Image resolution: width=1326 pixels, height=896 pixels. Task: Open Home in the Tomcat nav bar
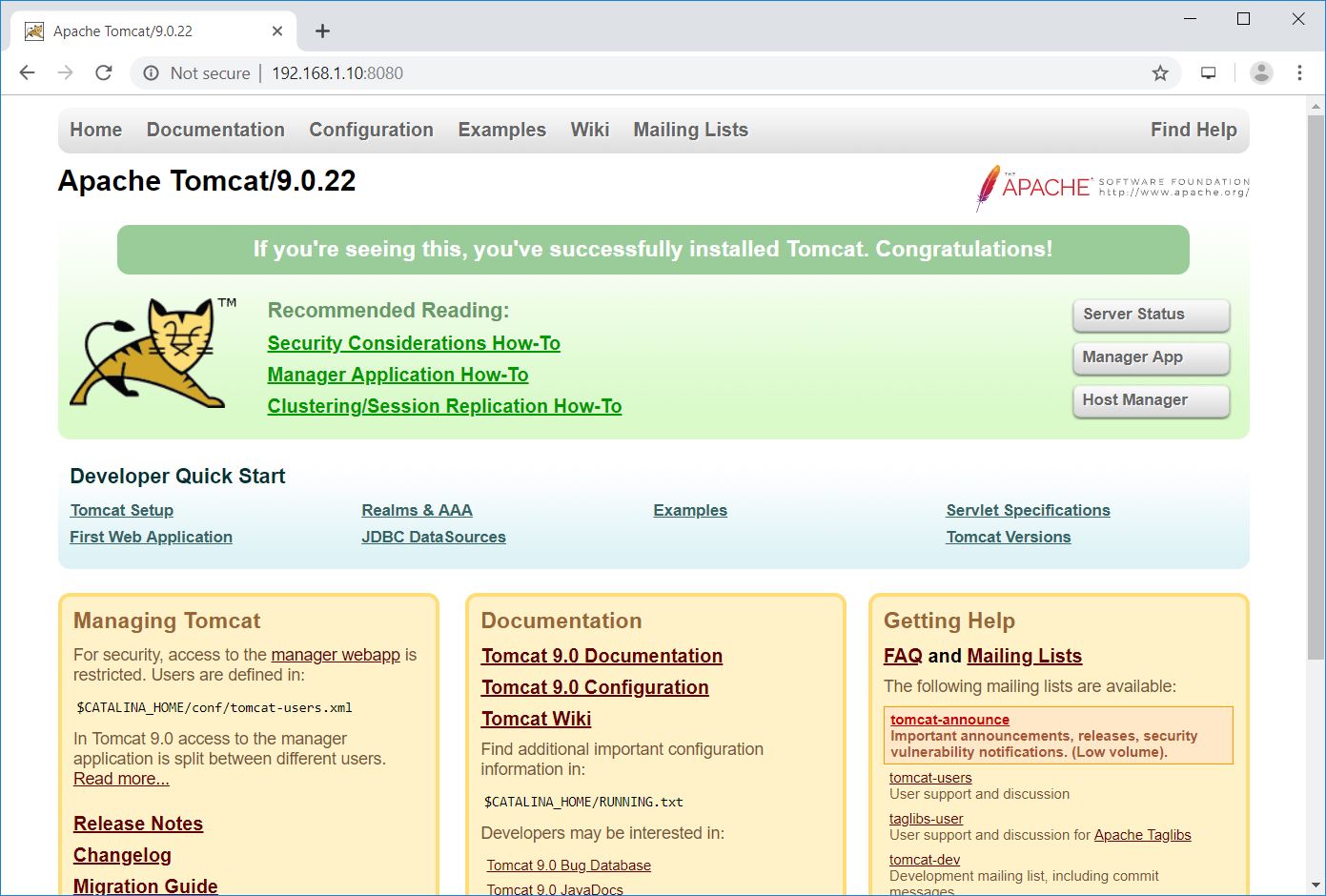pos(95,130)
